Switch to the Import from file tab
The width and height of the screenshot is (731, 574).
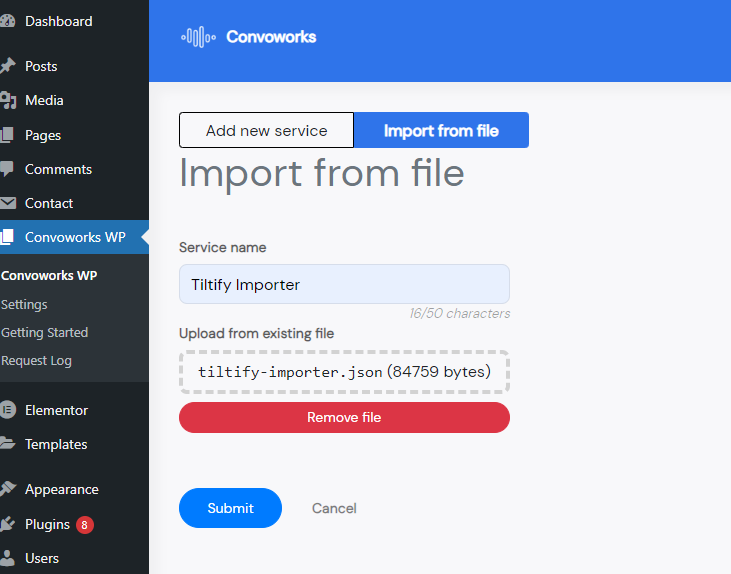click(441, 130)
